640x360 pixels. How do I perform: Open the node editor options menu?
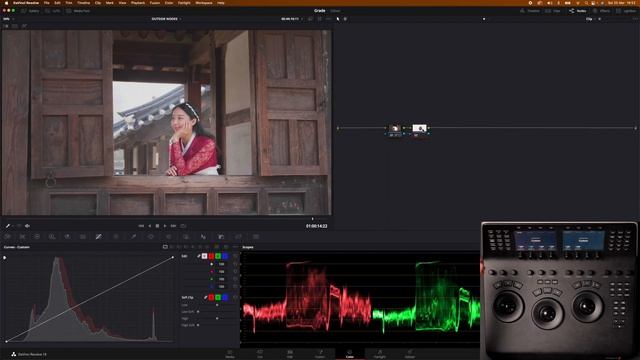pos(635,19)
